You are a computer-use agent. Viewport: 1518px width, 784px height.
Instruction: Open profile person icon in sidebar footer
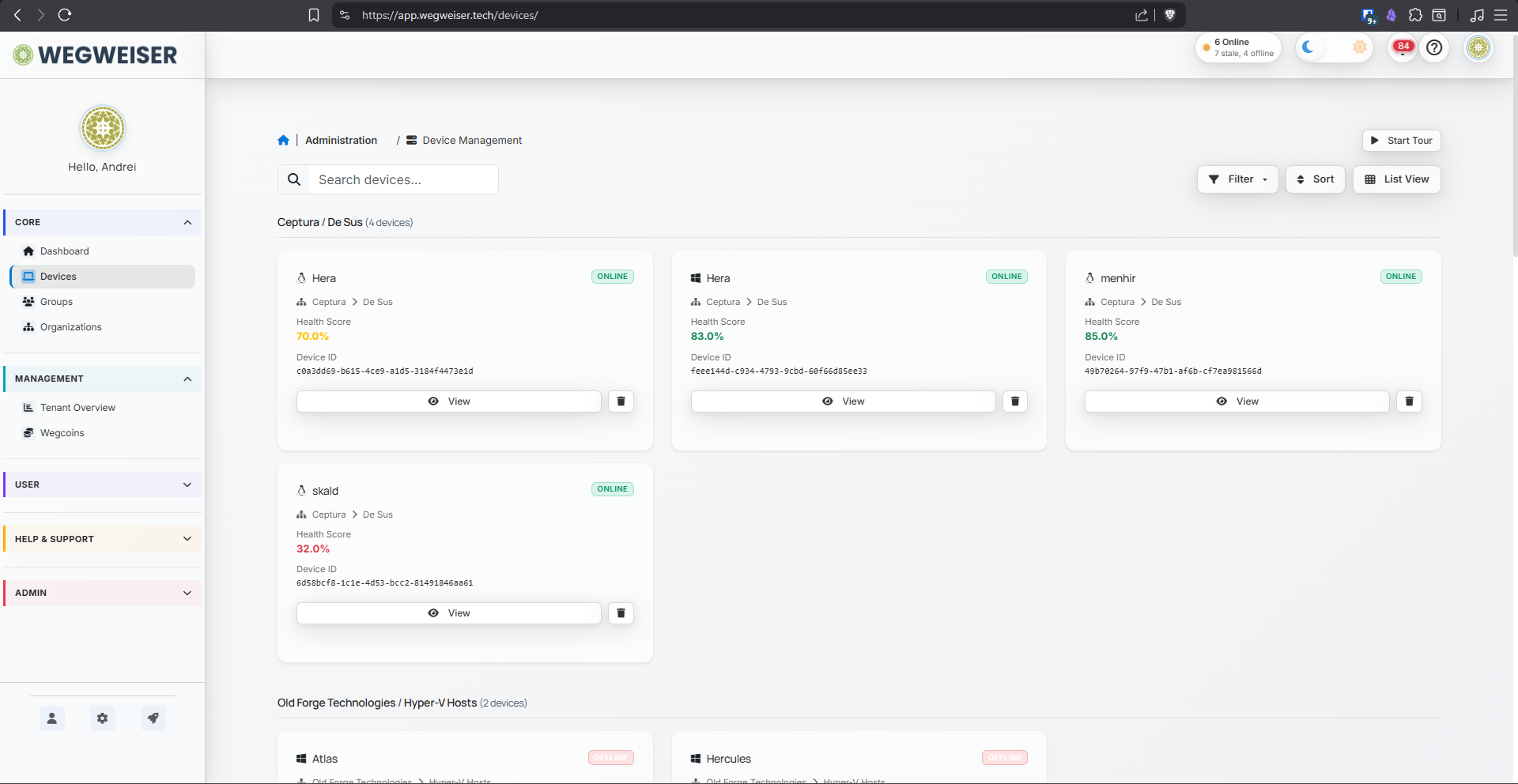[51, 718]
